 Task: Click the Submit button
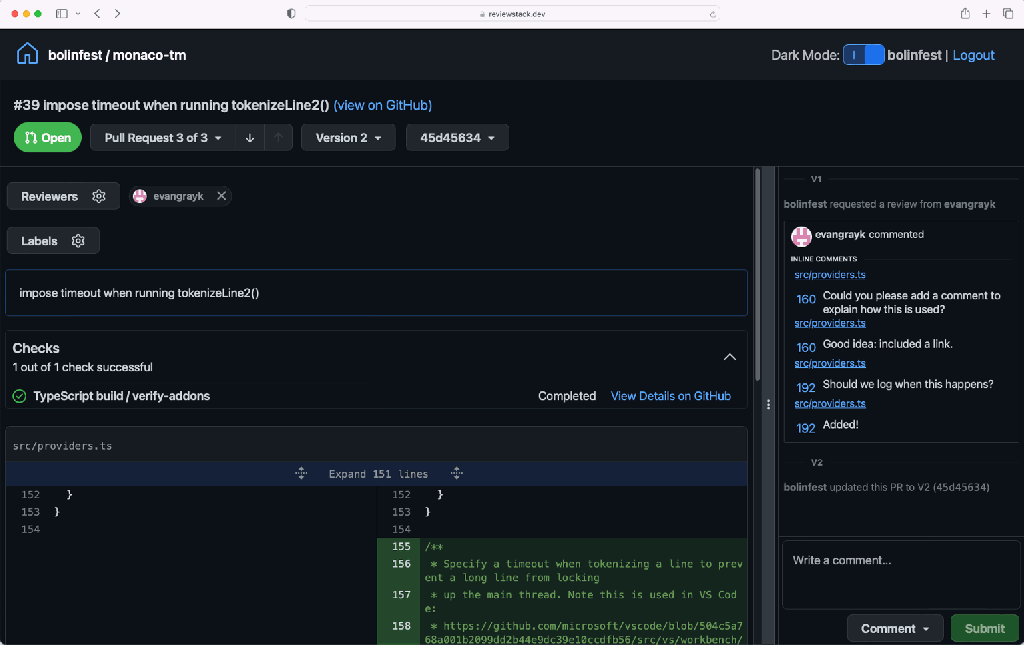click(985, 629)
